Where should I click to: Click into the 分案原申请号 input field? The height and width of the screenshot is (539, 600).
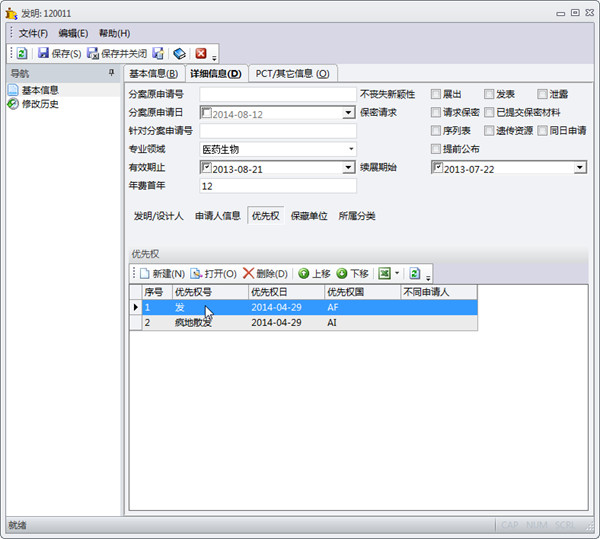(x=278, y=94)
